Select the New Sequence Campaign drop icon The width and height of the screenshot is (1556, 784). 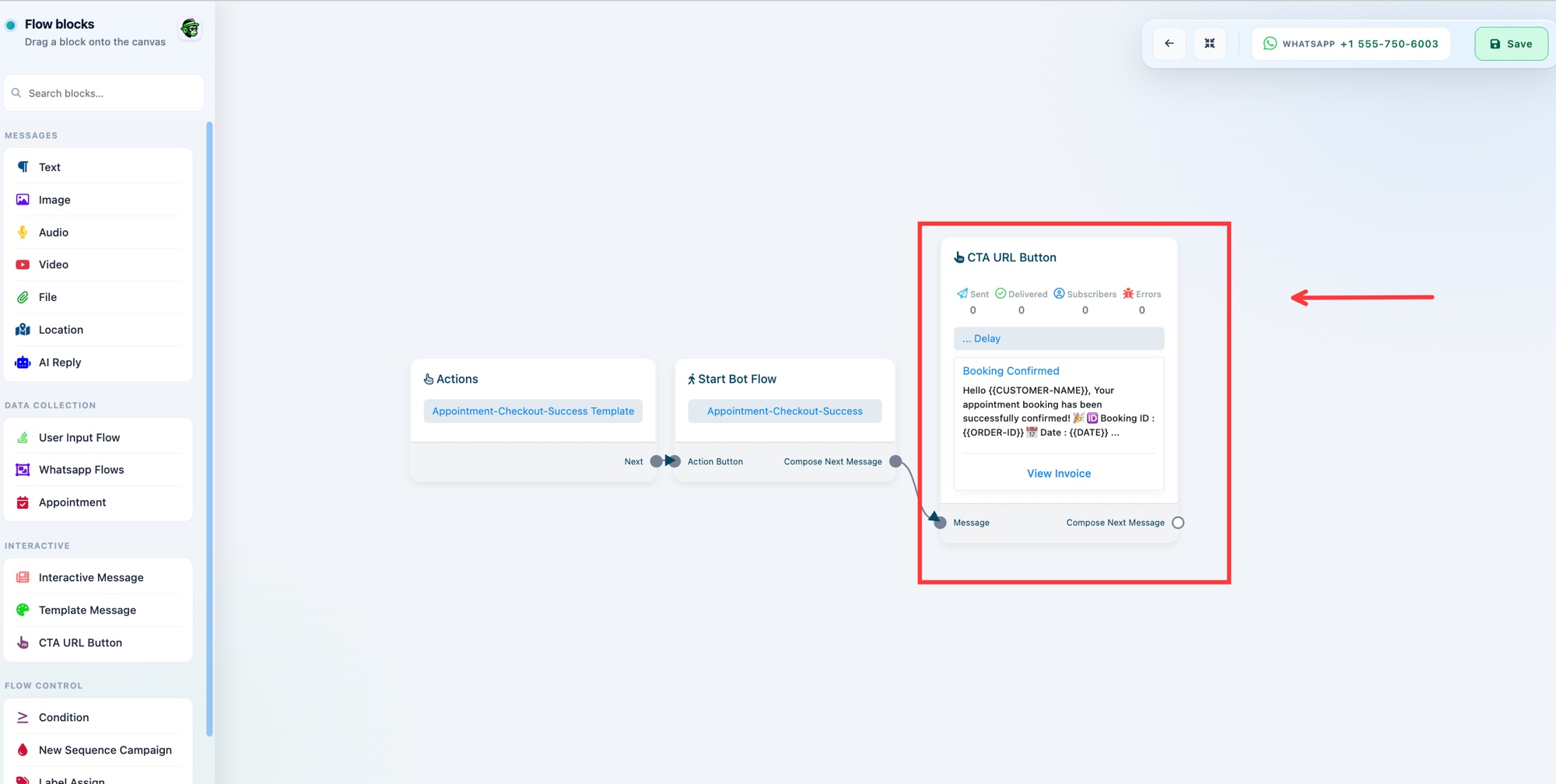(x=23, y=750)
